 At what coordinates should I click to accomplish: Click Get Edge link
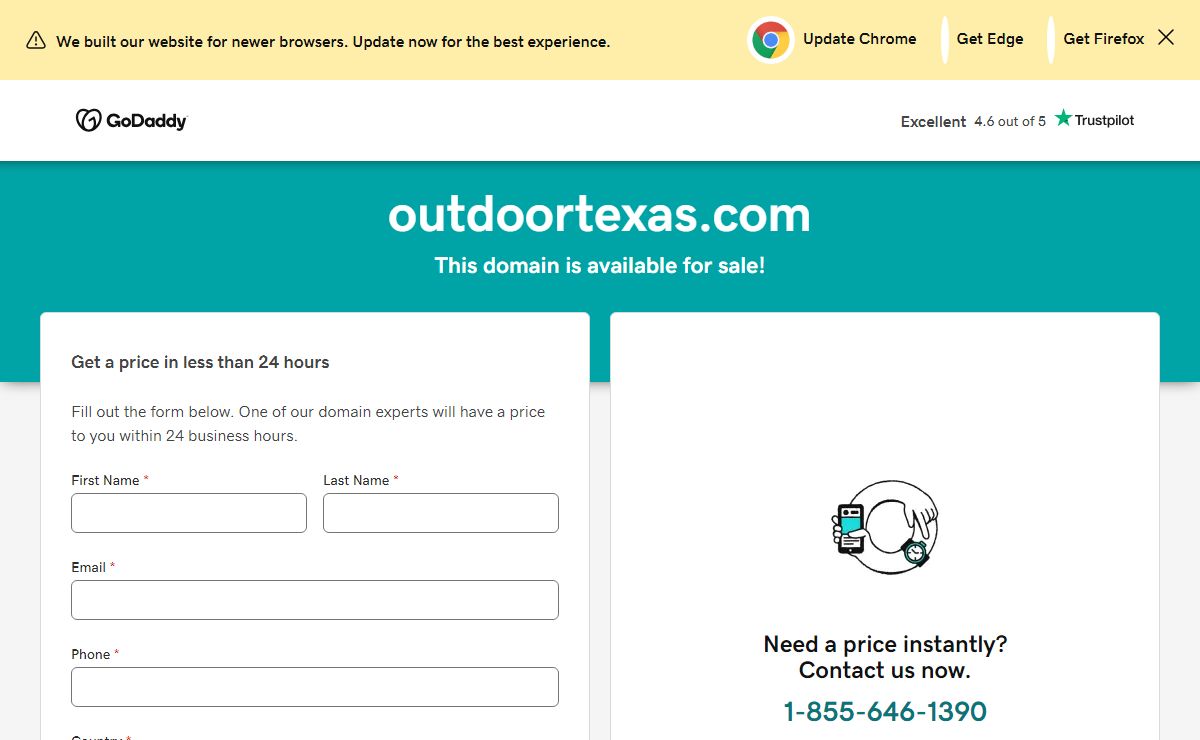click(990, 39)
